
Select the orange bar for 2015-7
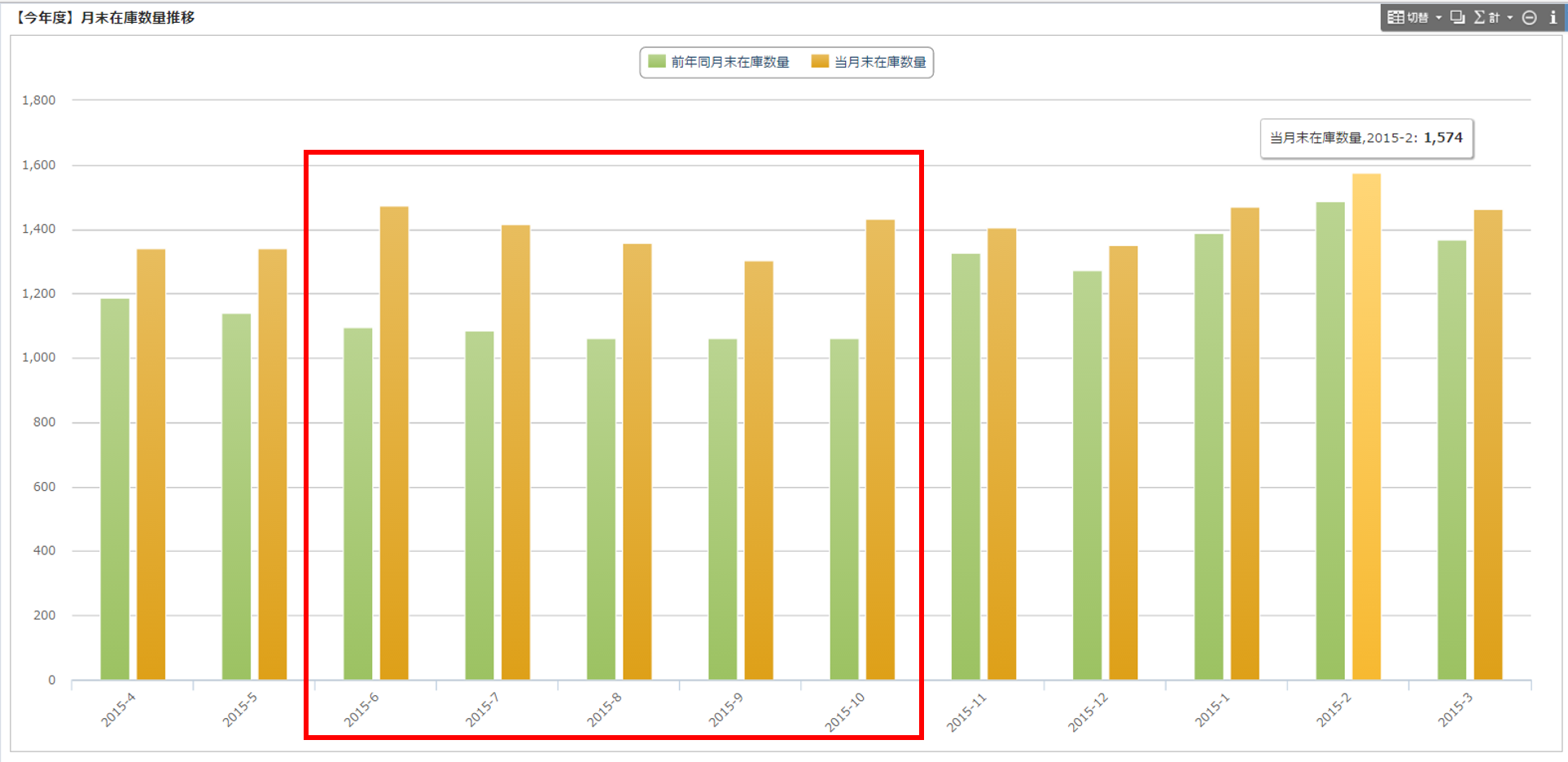515,452
